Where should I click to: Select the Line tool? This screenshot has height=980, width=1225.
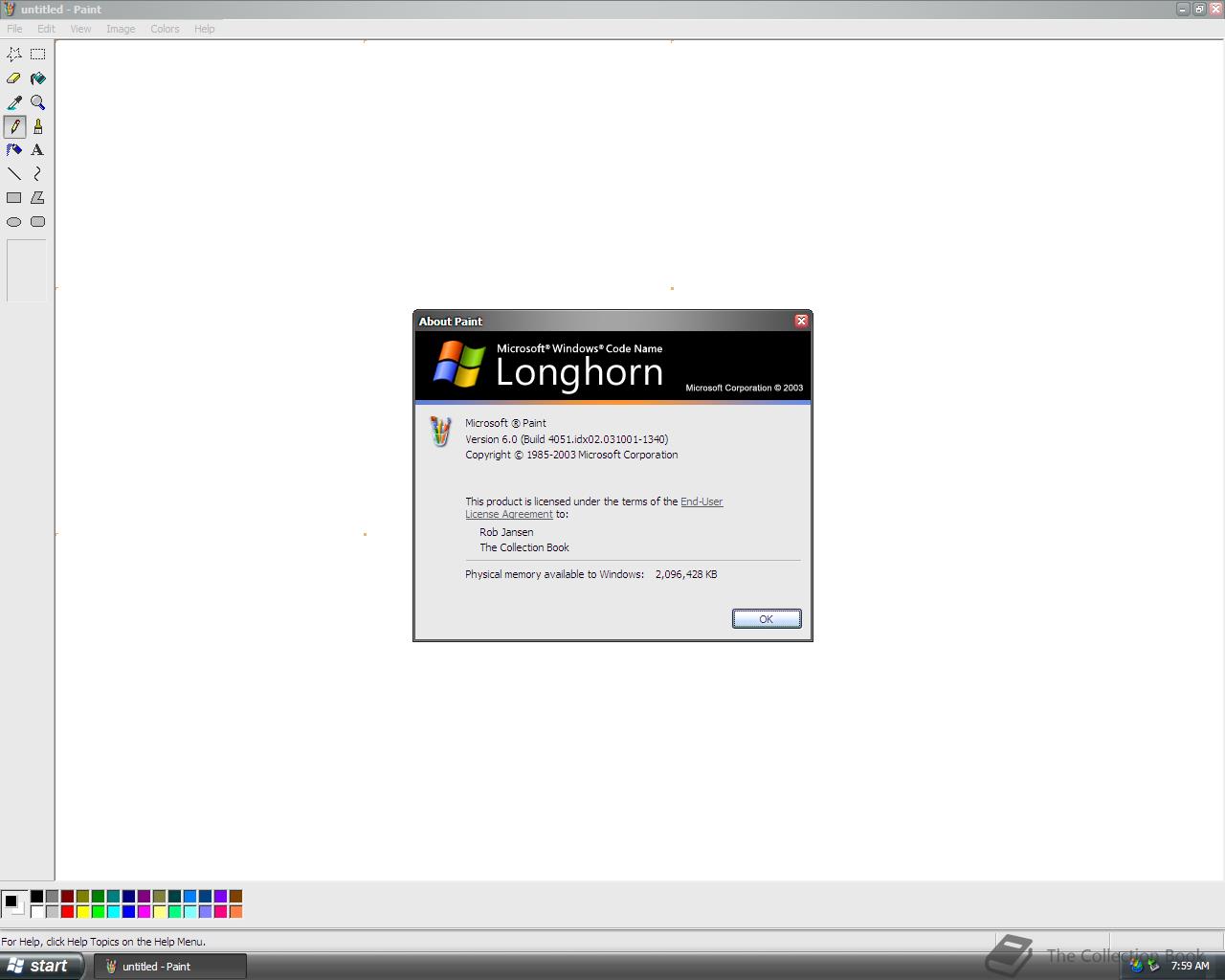[14, 174]
